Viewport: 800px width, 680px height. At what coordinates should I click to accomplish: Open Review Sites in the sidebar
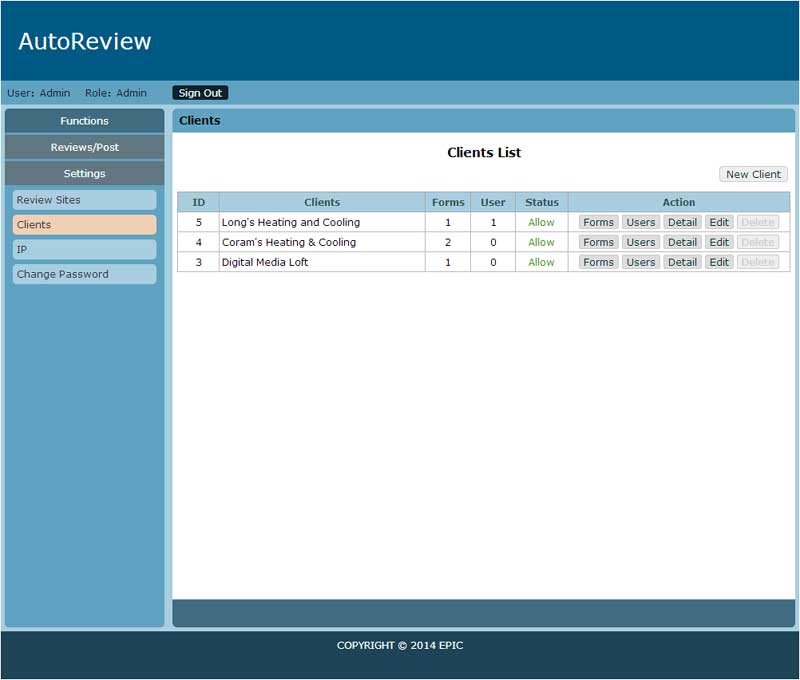pyautogui.click(x=84, y=200)
